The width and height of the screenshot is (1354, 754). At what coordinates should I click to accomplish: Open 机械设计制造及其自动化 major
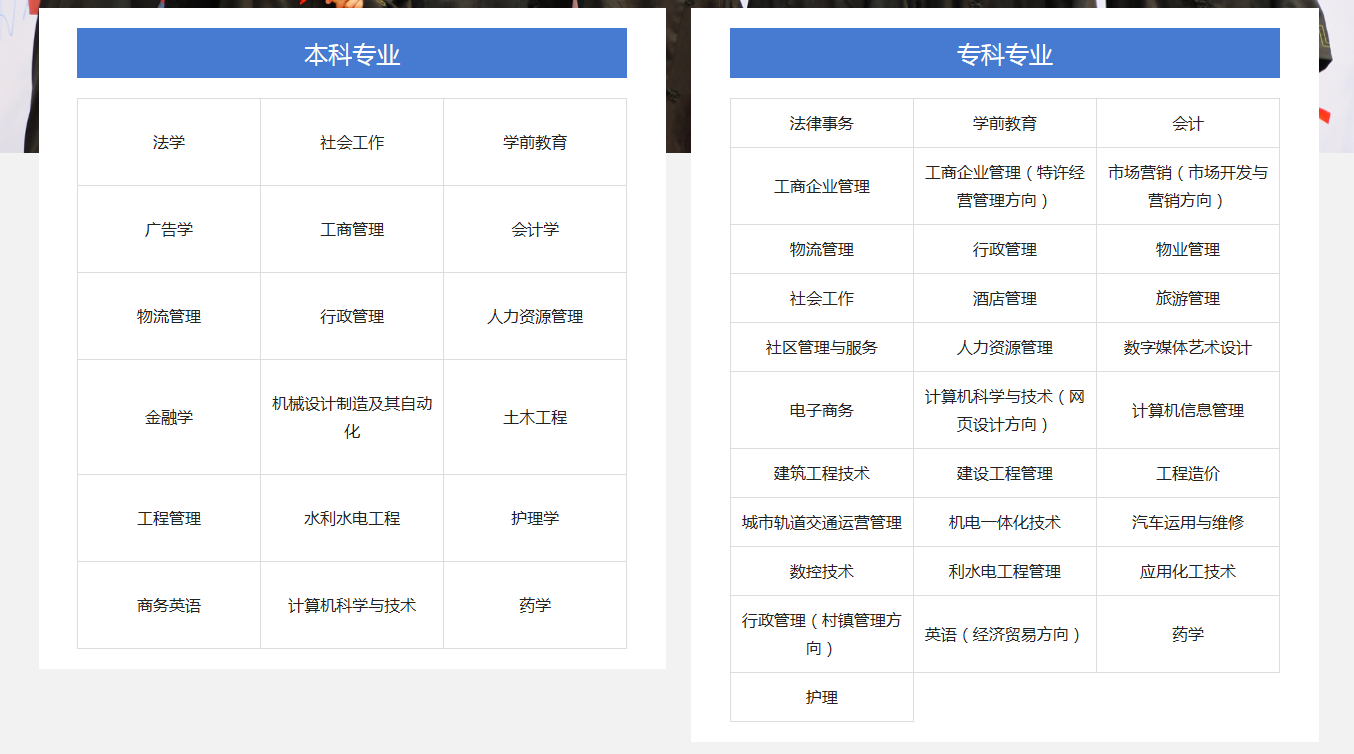[x=352, y=418]
